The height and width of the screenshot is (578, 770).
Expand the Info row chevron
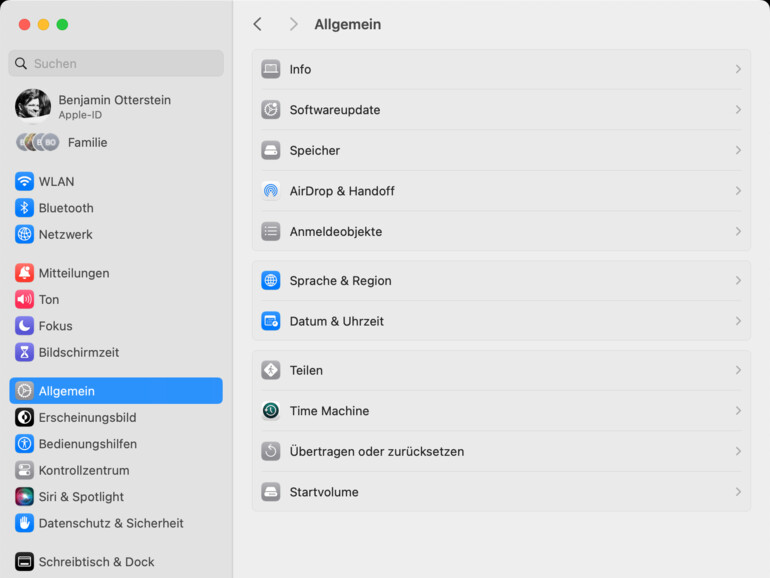(738, 70)
